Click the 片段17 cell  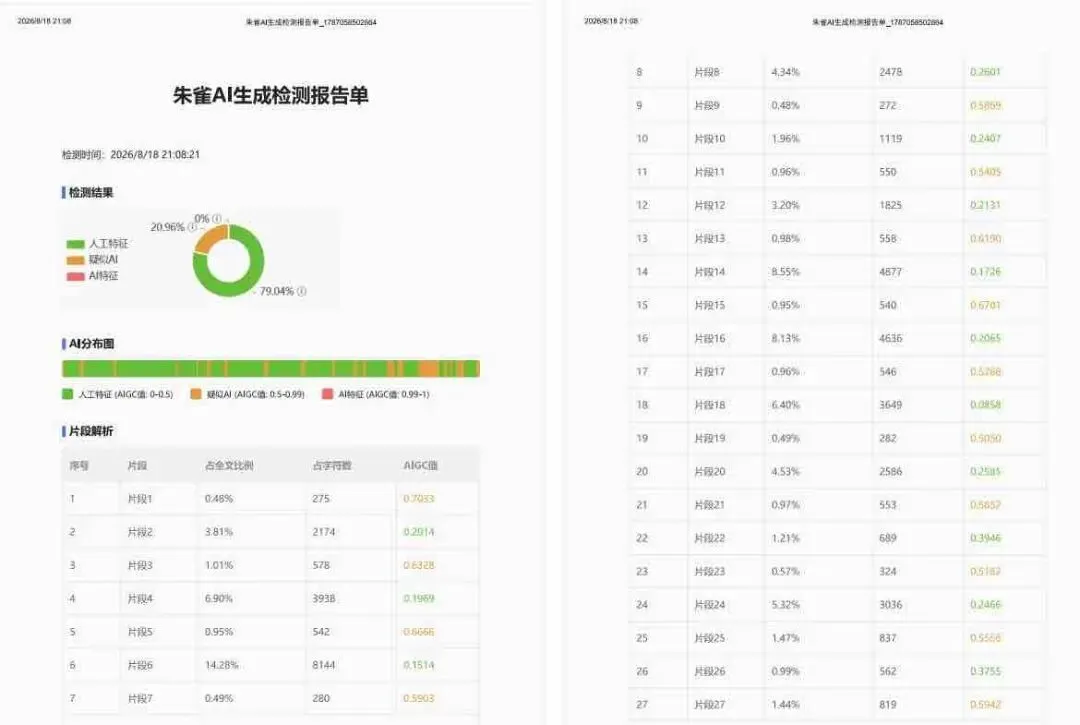709,371
